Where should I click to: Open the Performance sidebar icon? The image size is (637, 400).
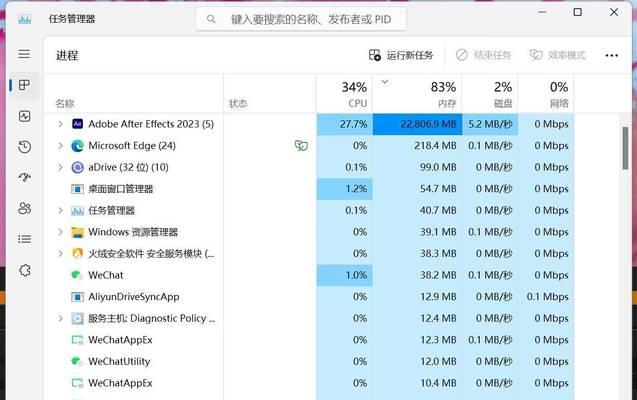24,116
